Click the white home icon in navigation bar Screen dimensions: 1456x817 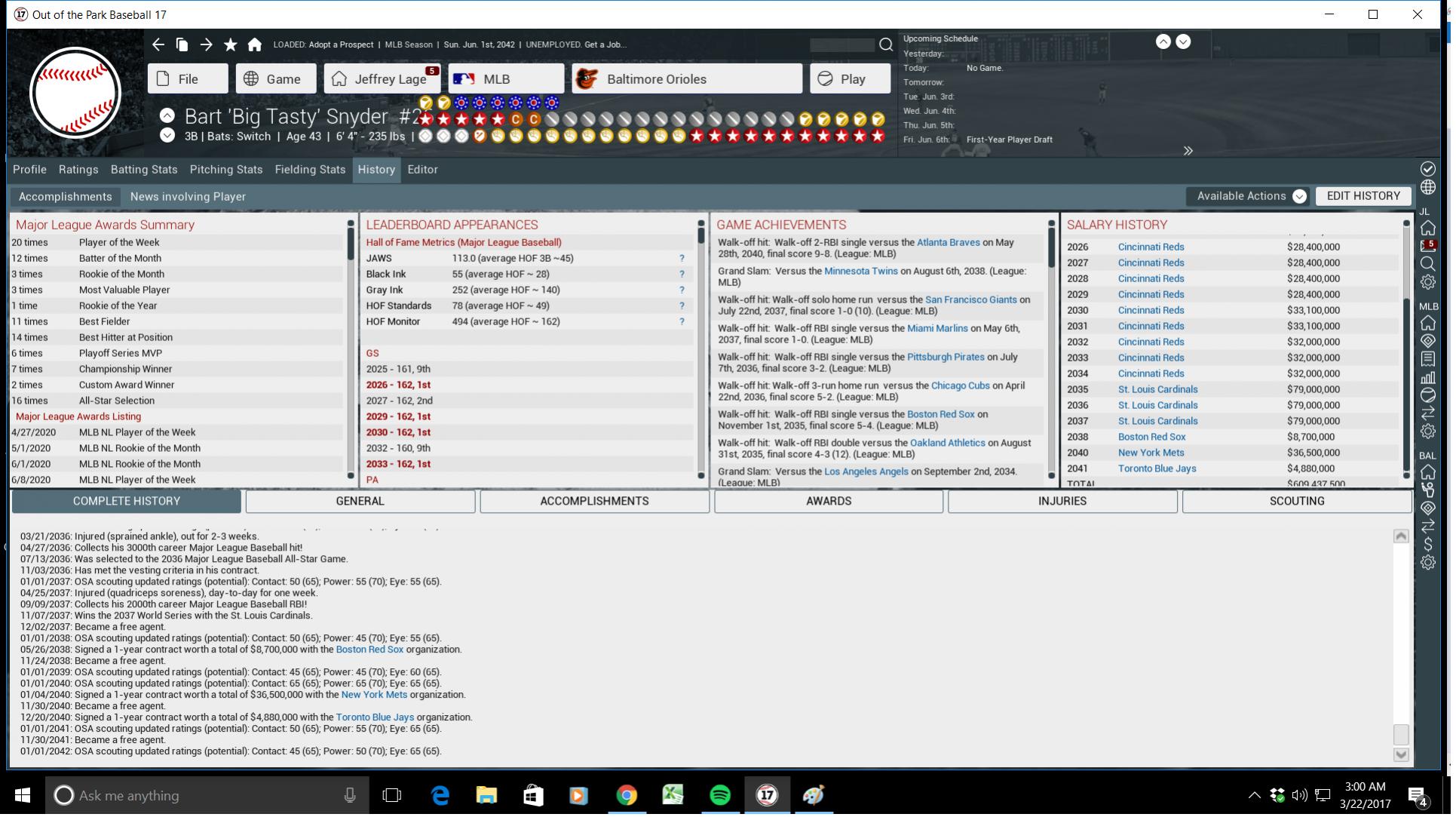pyautogui.click(x=255, y=45)
